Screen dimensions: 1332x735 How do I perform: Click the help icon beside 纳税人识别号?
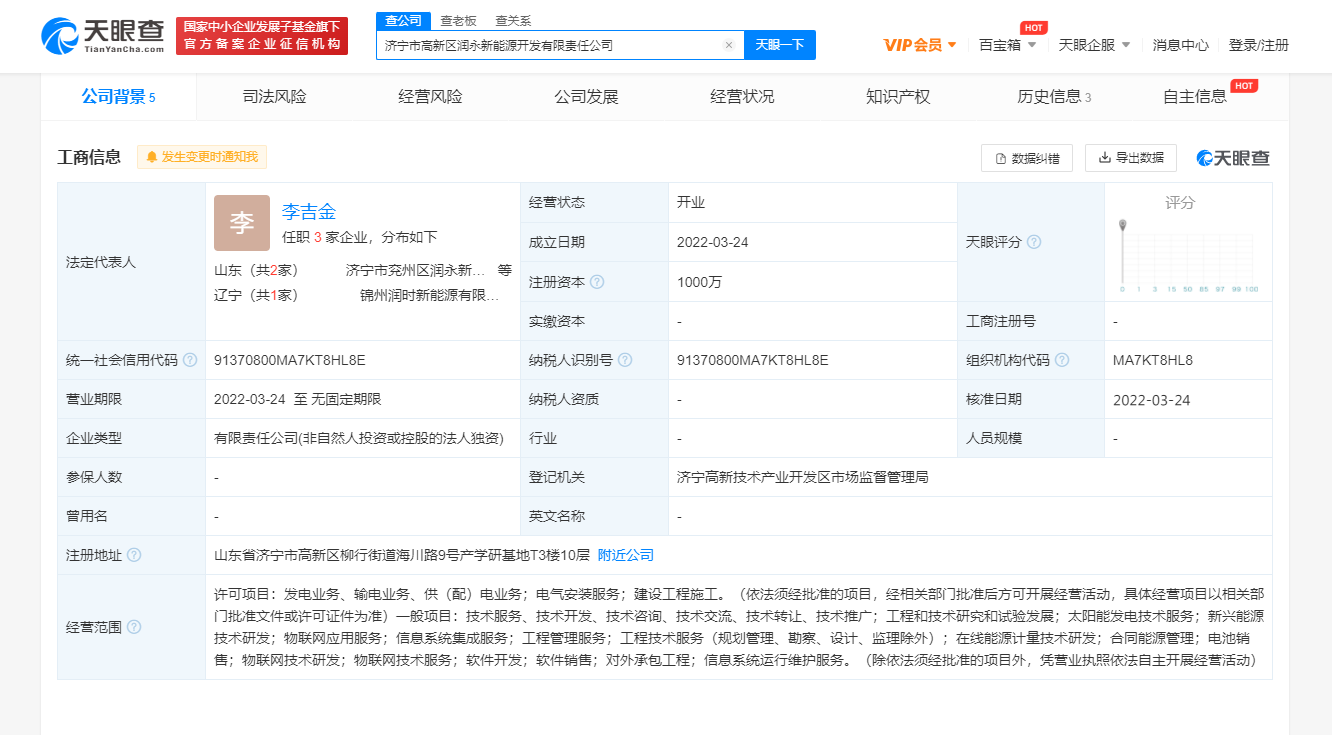[x=625, y=360]
